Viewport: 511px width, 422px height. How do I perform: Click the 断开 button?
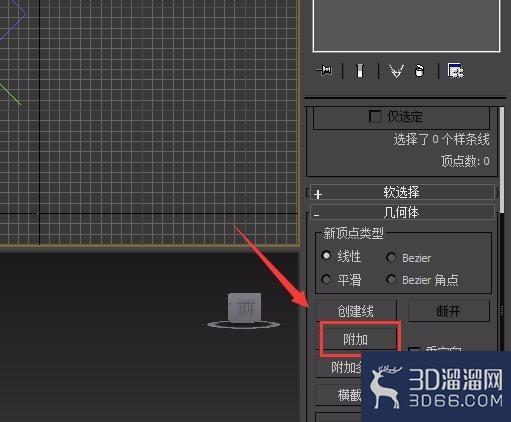tap(449, 311)
